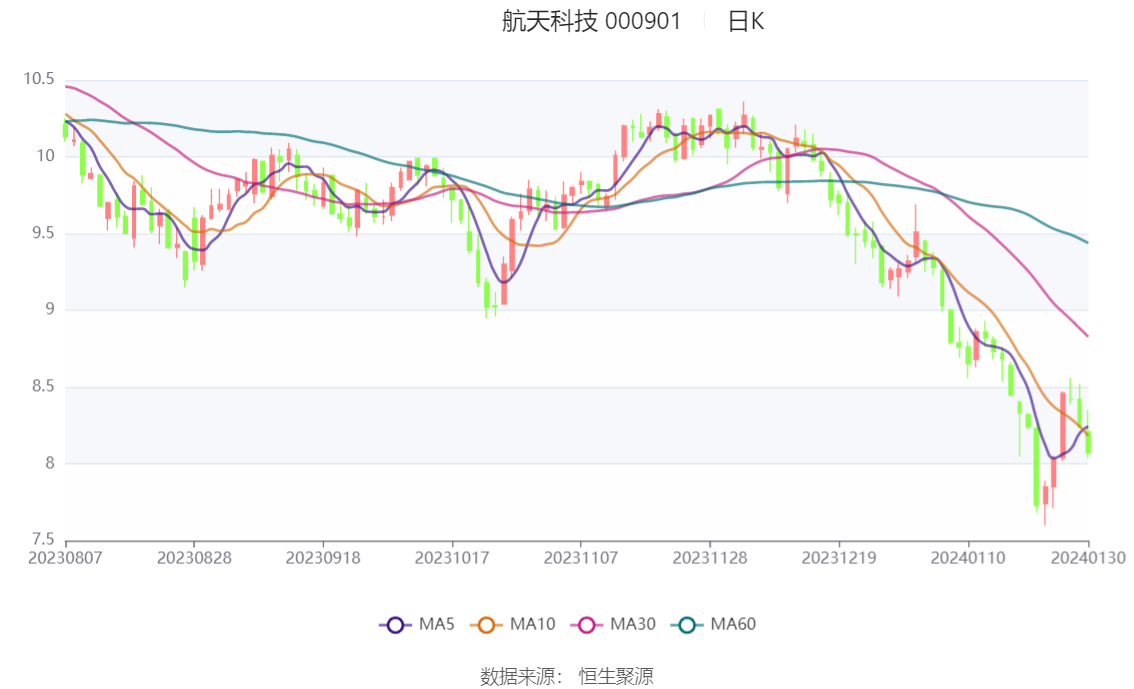Select the 日K label in the title

(745, 21)
